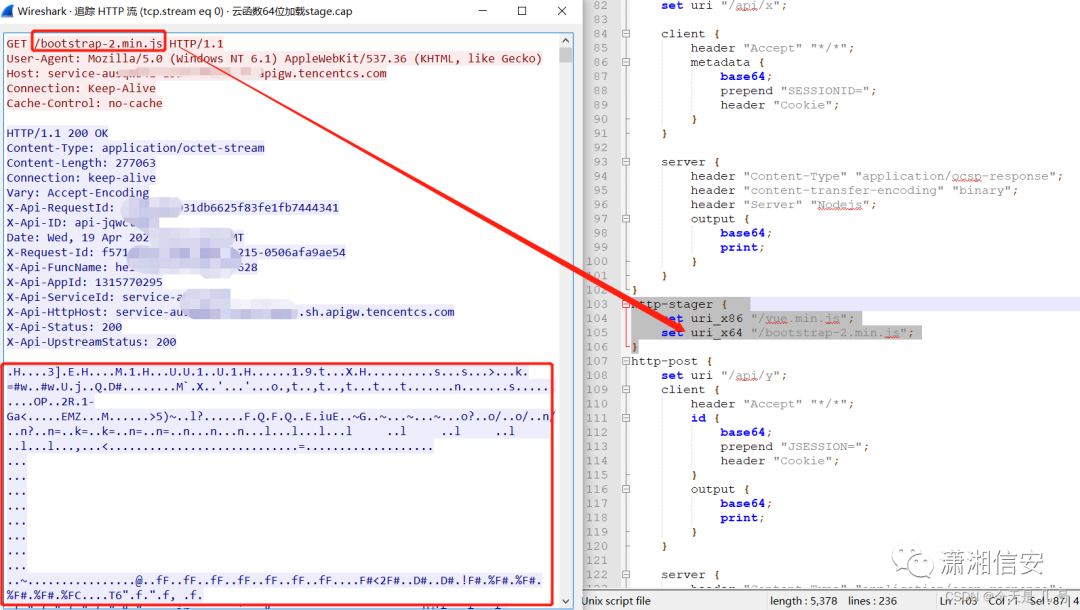Viewport: 1080px width, 610px height.
Task: Click 'set uri "/api/x"' in the editor
Action: [x=723, y=6]
